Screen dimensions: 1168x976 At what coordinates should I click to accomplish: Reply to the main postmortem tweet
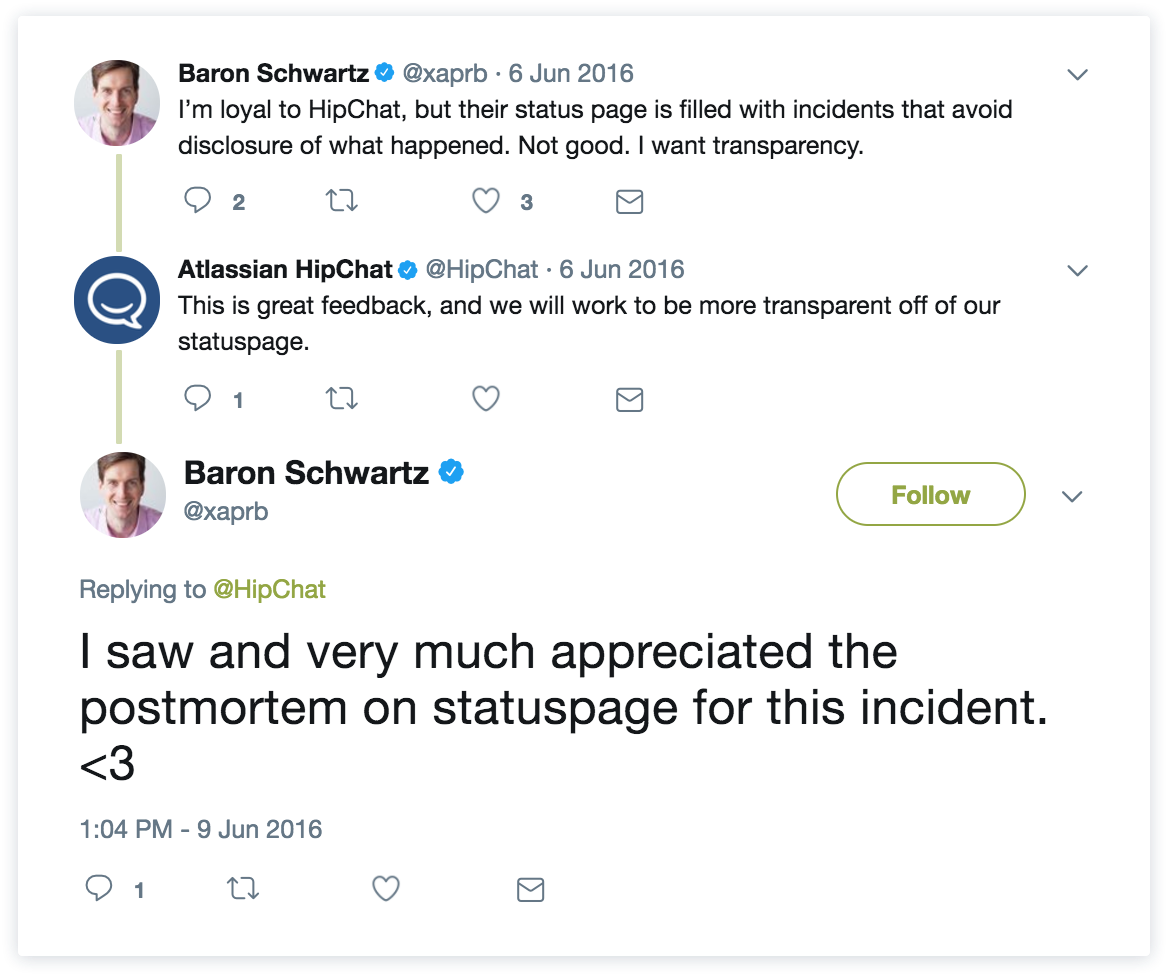[x=99, y=888]
